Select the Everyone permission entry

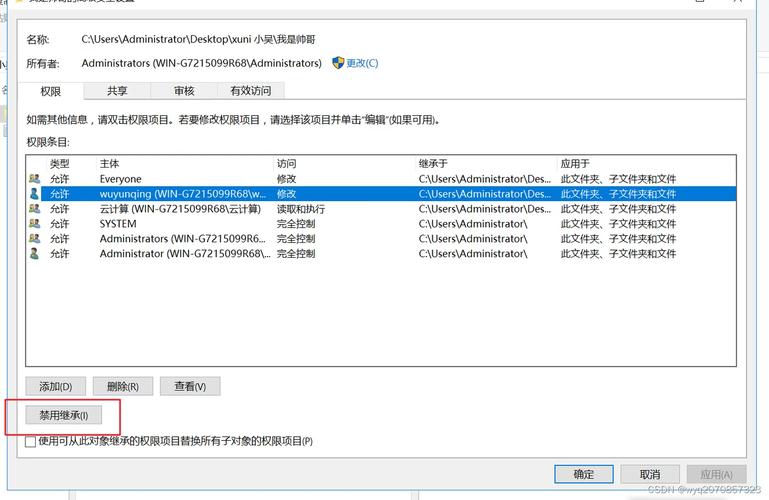click(x=381, y=179)
